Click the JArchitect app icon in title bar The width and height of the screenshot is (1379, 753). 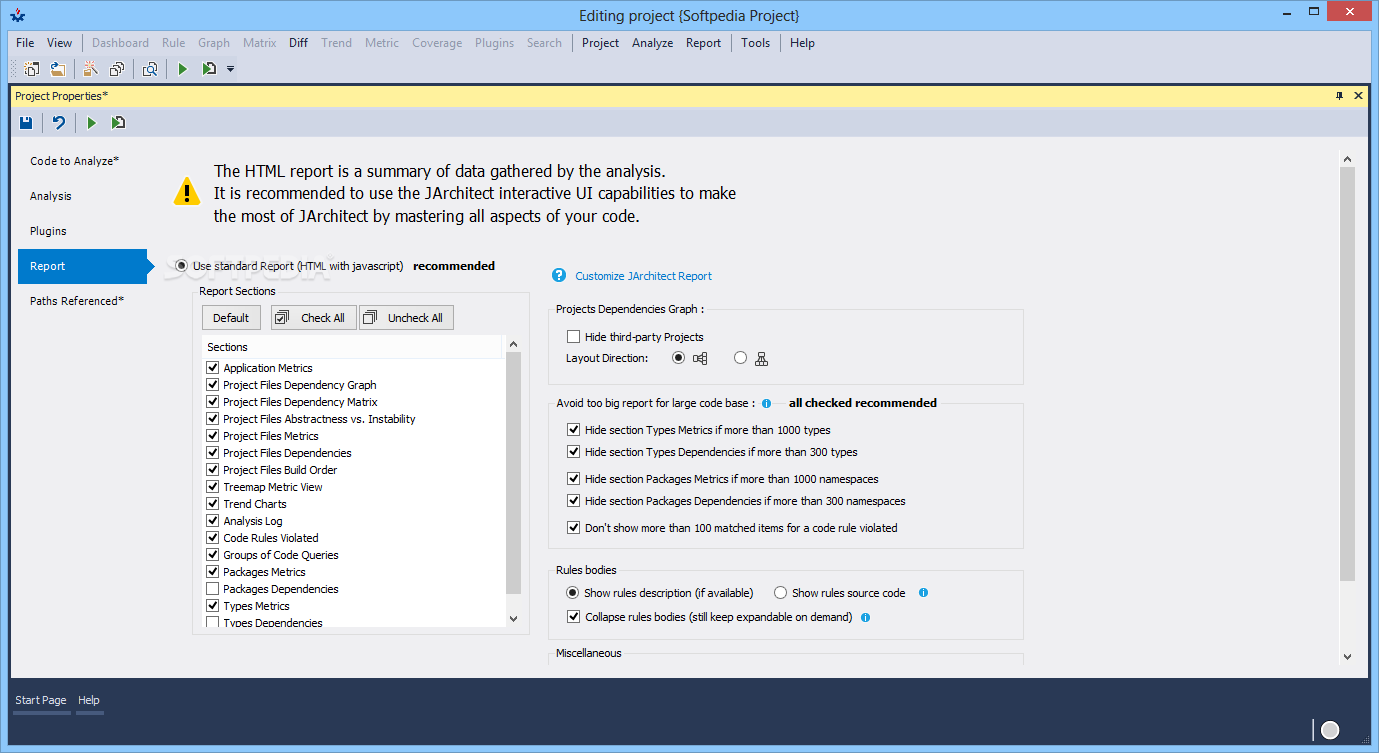[x=17, y=16]
